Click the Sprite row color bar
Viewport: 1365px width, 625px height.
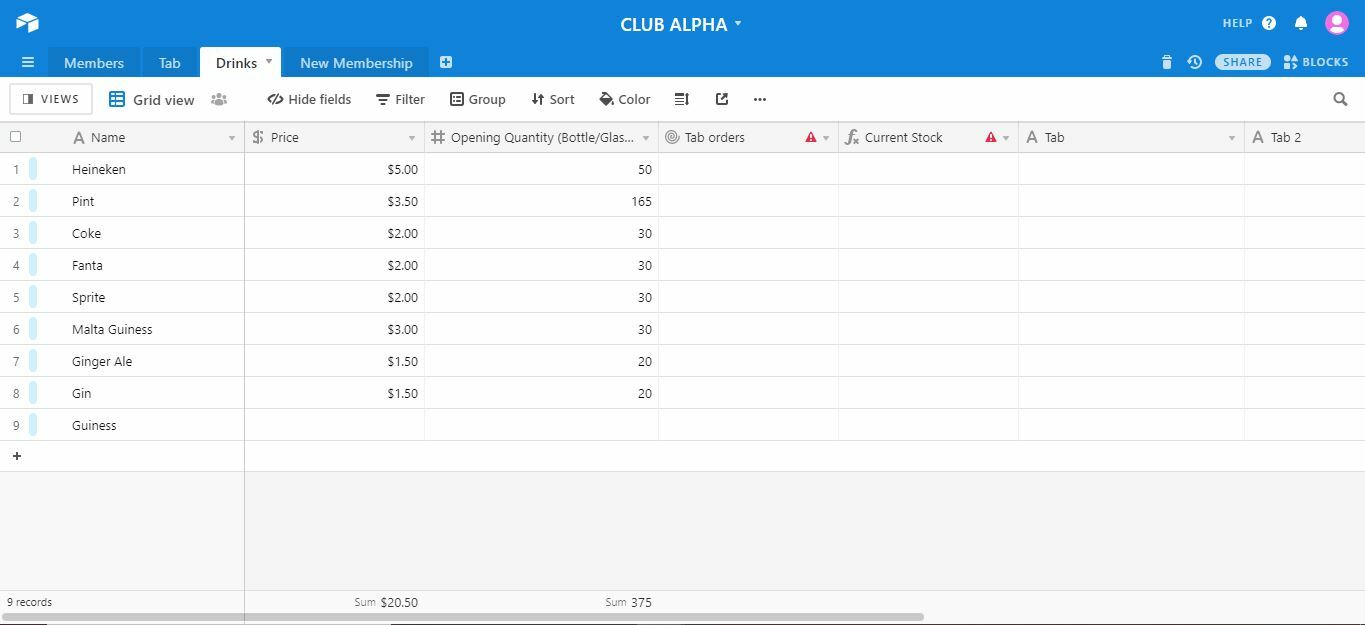click(33, 297)
